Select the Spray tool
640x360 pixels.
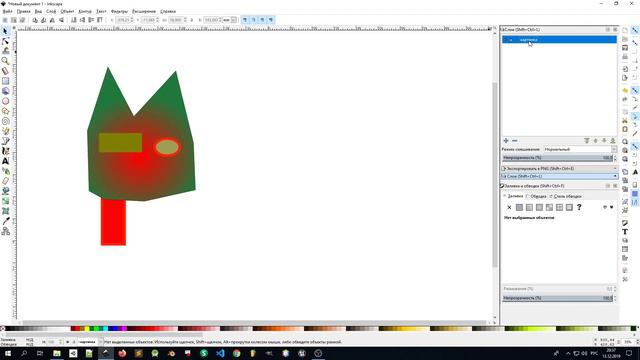tap(5, 171)
